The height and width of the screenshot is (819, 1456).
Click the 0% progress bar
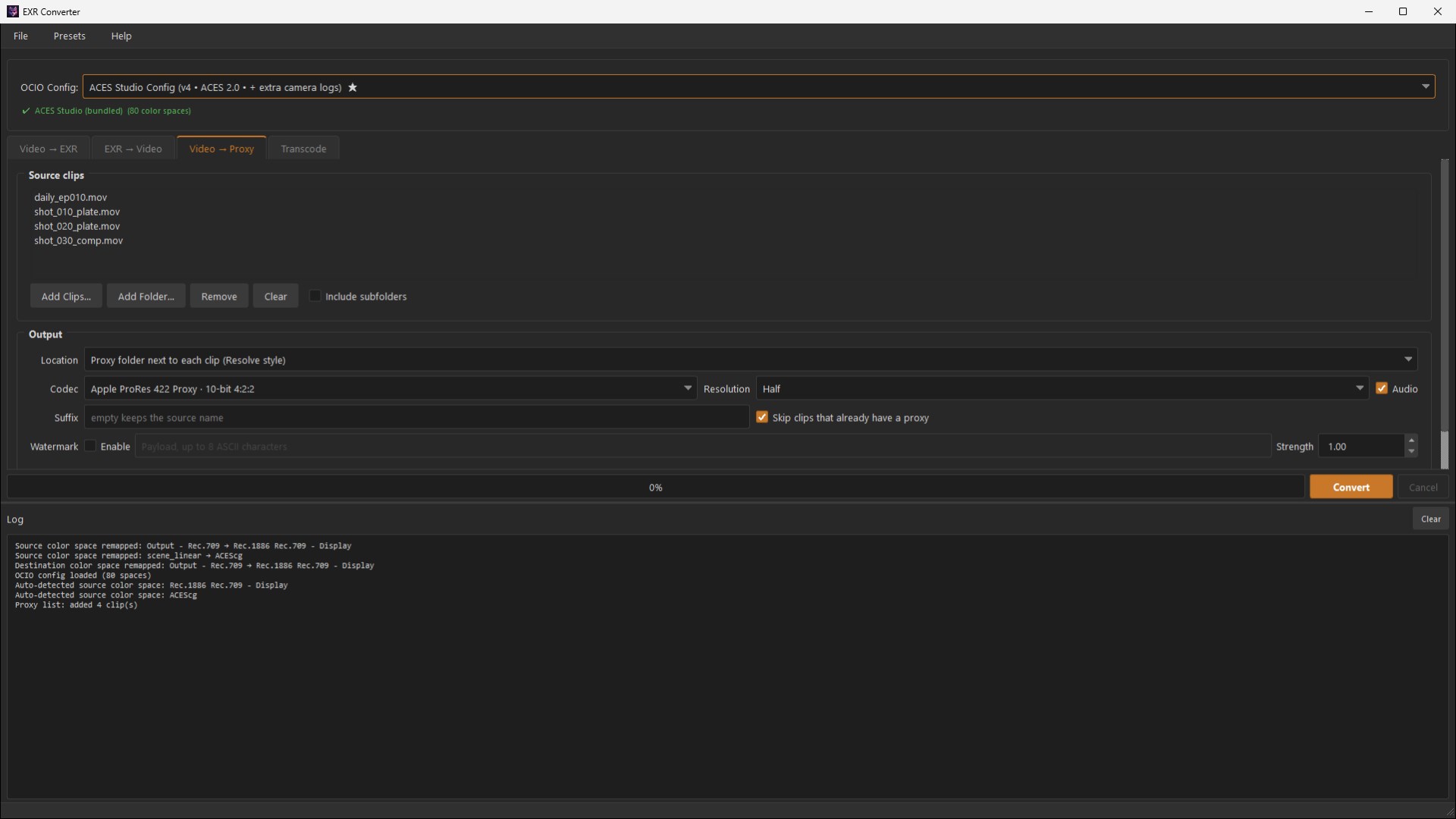tap(656, 487)
